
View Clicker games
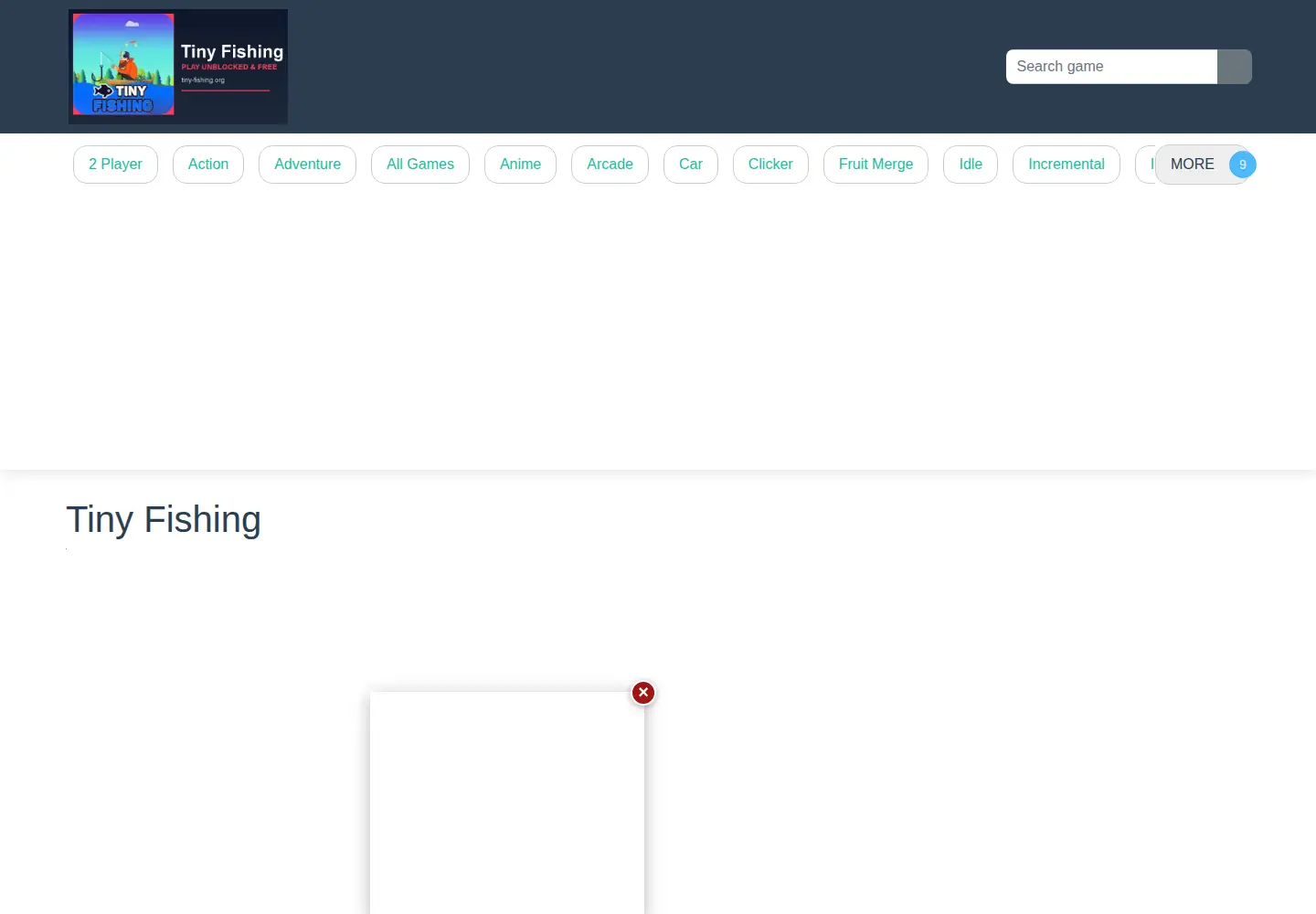tap(770, 165)
